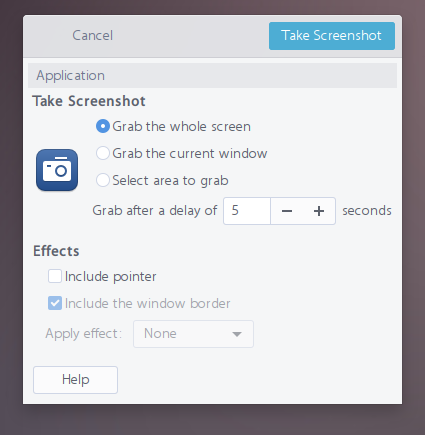Click the blue Take Screenshot button
Screen dimensions: 425x435
[332, 36]
